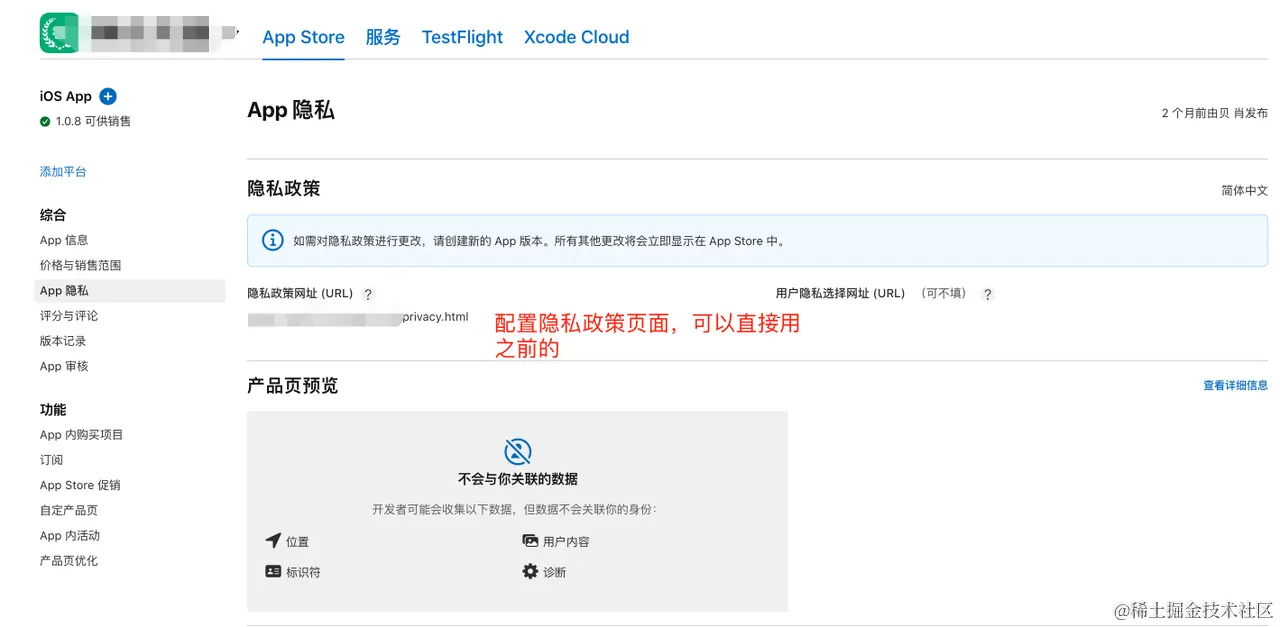Open App 内购买项目 in the sidebar
Viewport: 1280px width, 627px height.
pos(81,435)
